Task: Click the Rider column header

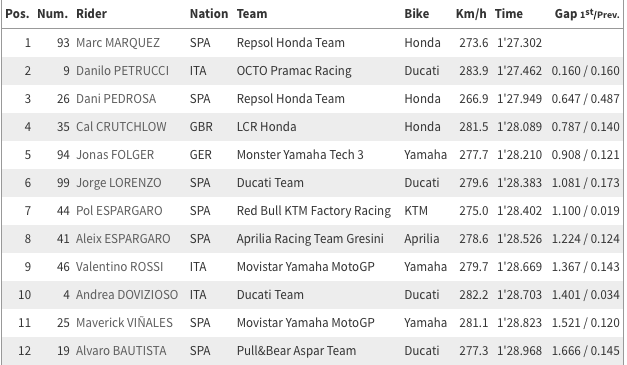Action: (92, 14)
